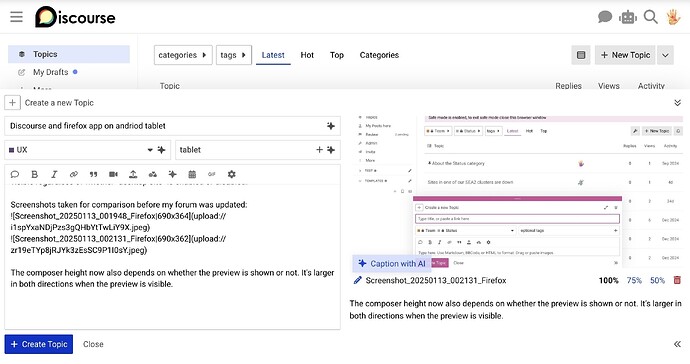This screenshot has width=690, height=364.
Task: Click the composer icon between upload and AI sparkle
Action: (153, 174)
